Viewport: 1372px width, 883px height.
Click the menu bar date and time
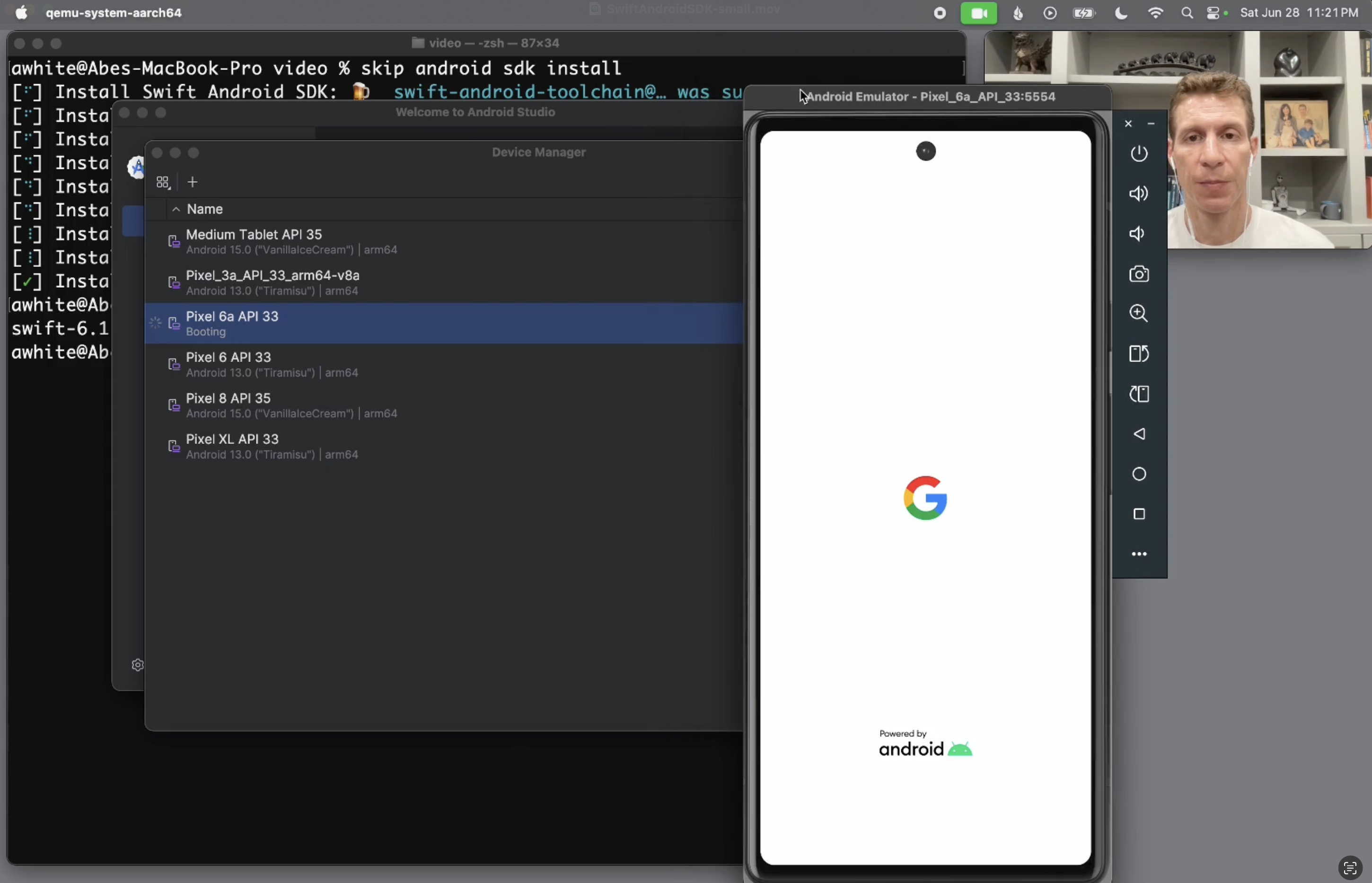click(x=1299, y=13)
